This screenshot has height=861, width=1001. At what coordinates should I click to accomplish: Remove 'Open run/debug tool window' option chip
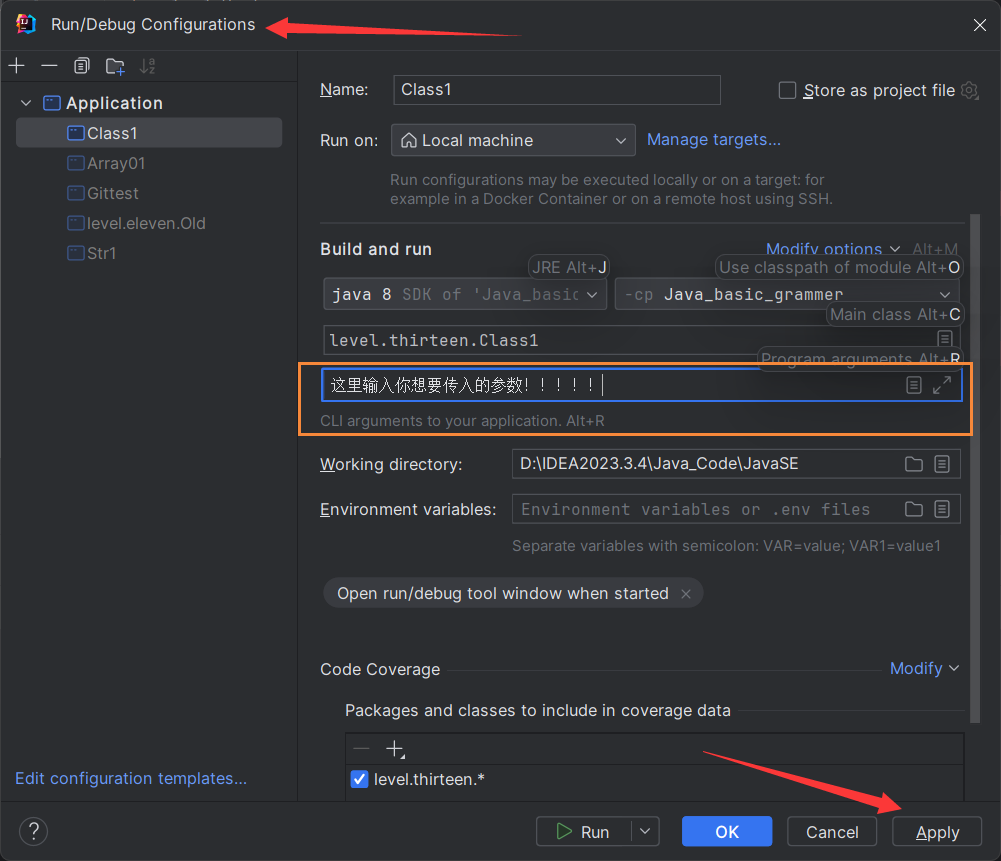pyautogui.click(x=686, y=594)
